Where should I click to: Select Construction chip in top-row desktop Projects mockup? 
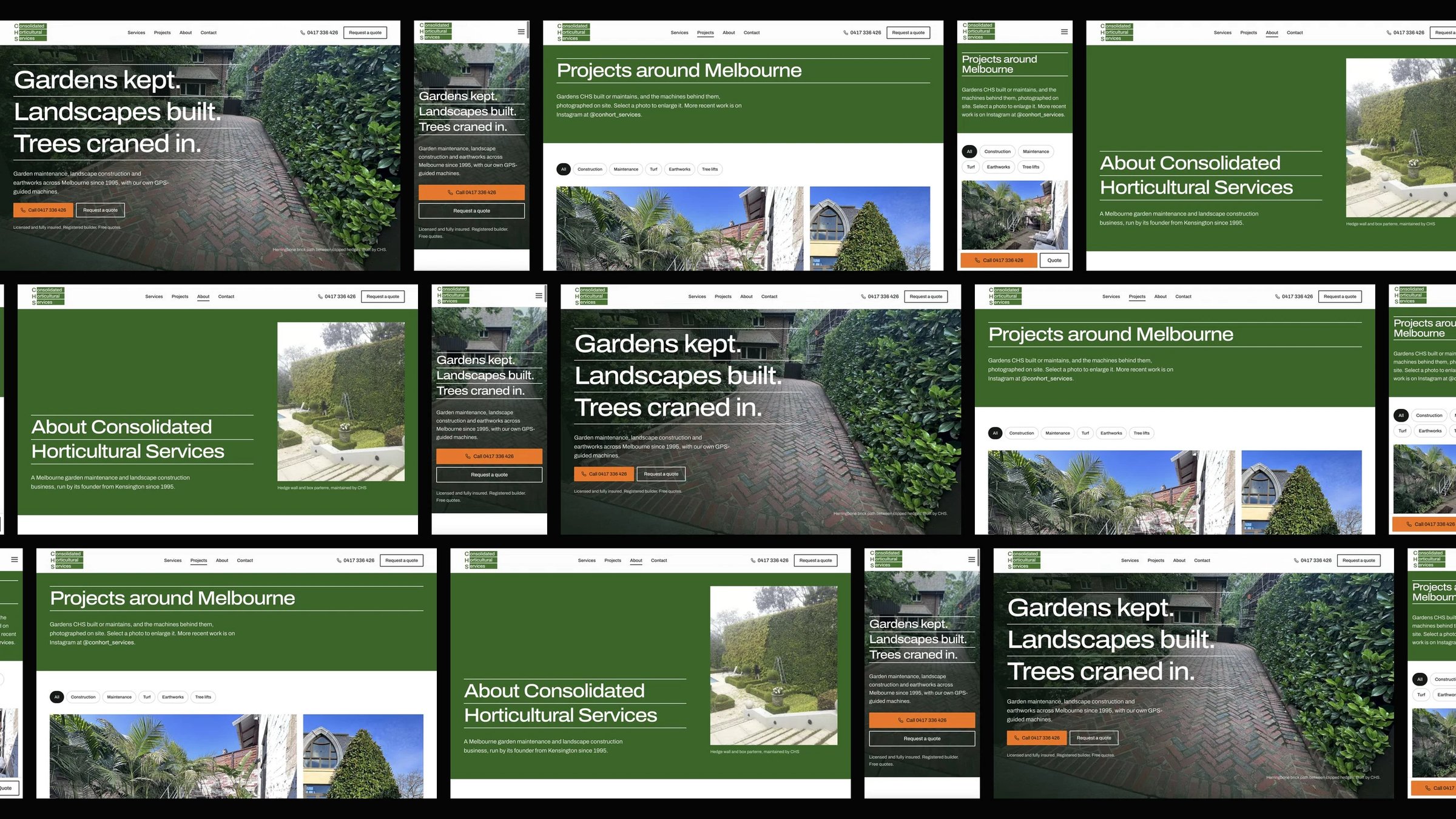pos(590,169)
